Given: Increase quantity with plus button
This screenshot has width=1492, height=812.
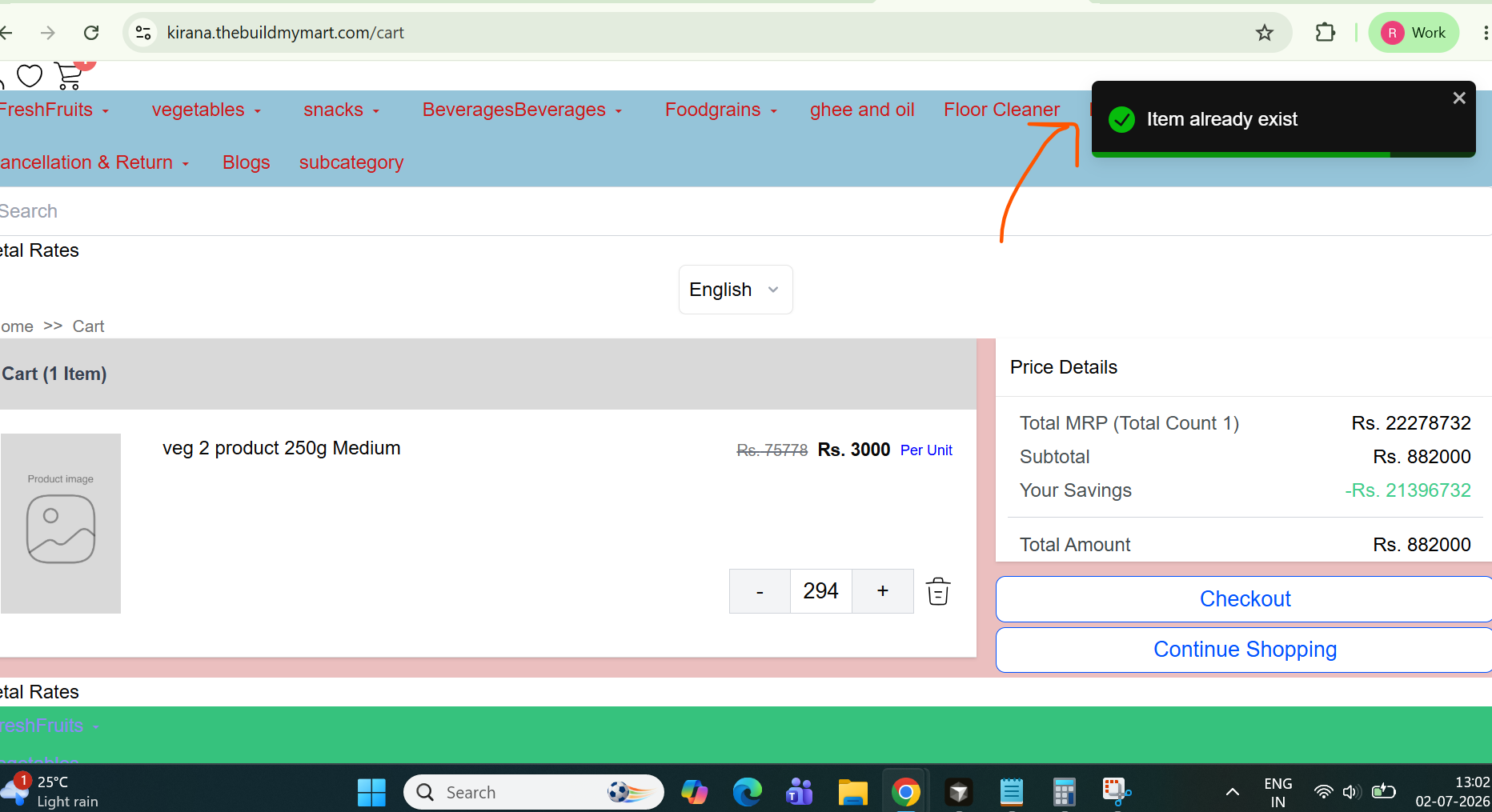Looking at the screenshot, I should pos(883,591).
